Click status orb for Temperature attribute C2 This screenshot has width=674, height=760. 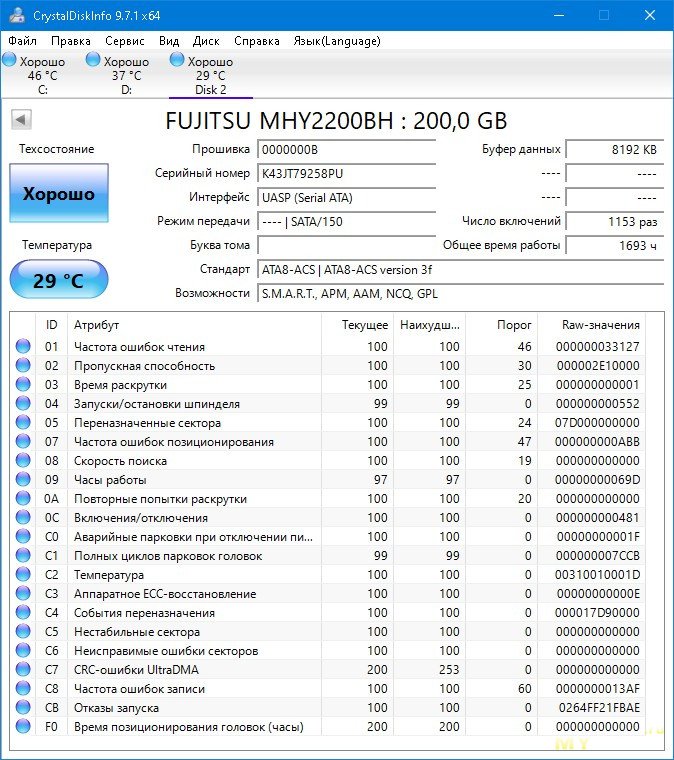23,575
